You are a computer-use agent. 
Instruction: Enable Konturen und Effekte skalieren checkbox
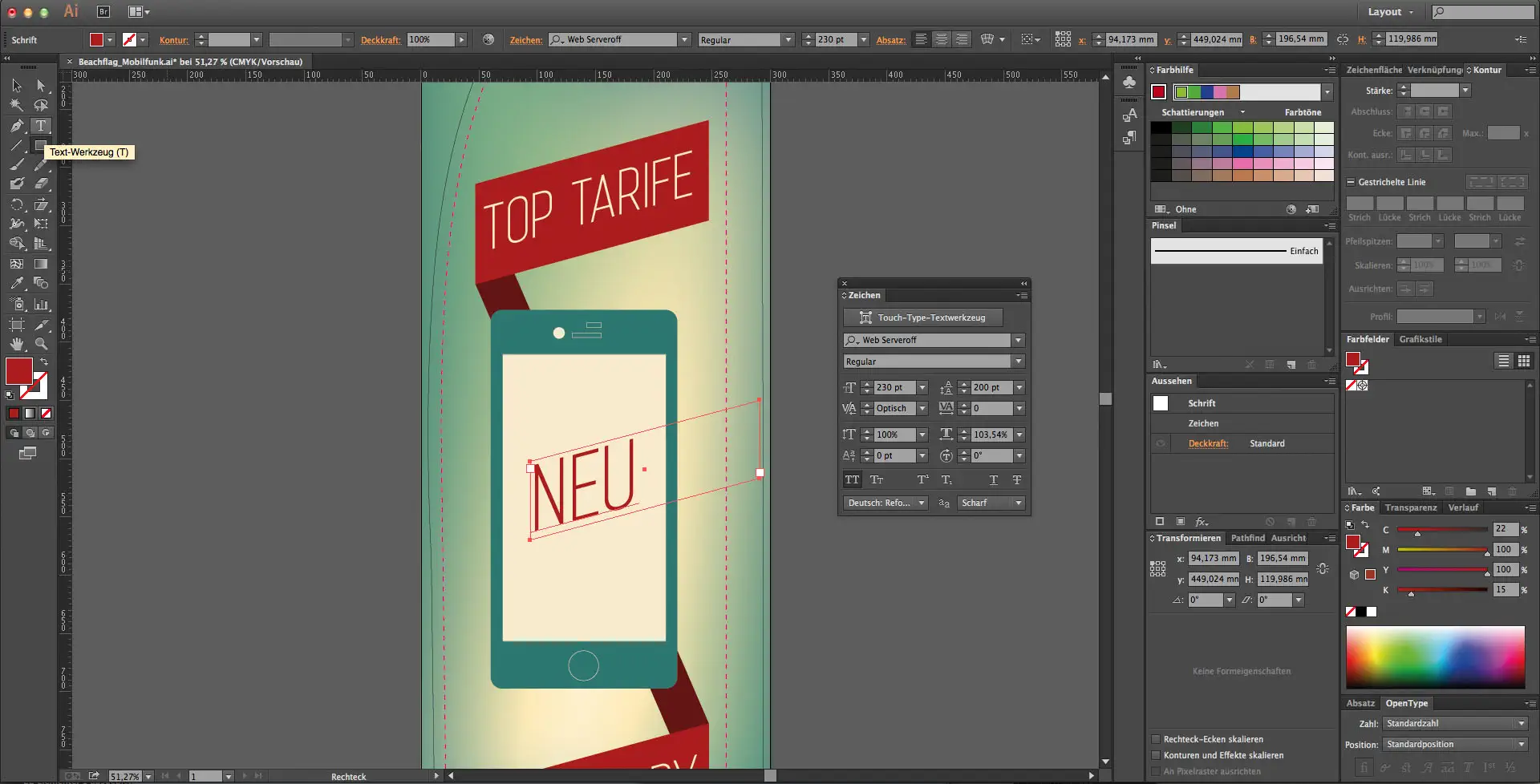(x=1156, y=755)
